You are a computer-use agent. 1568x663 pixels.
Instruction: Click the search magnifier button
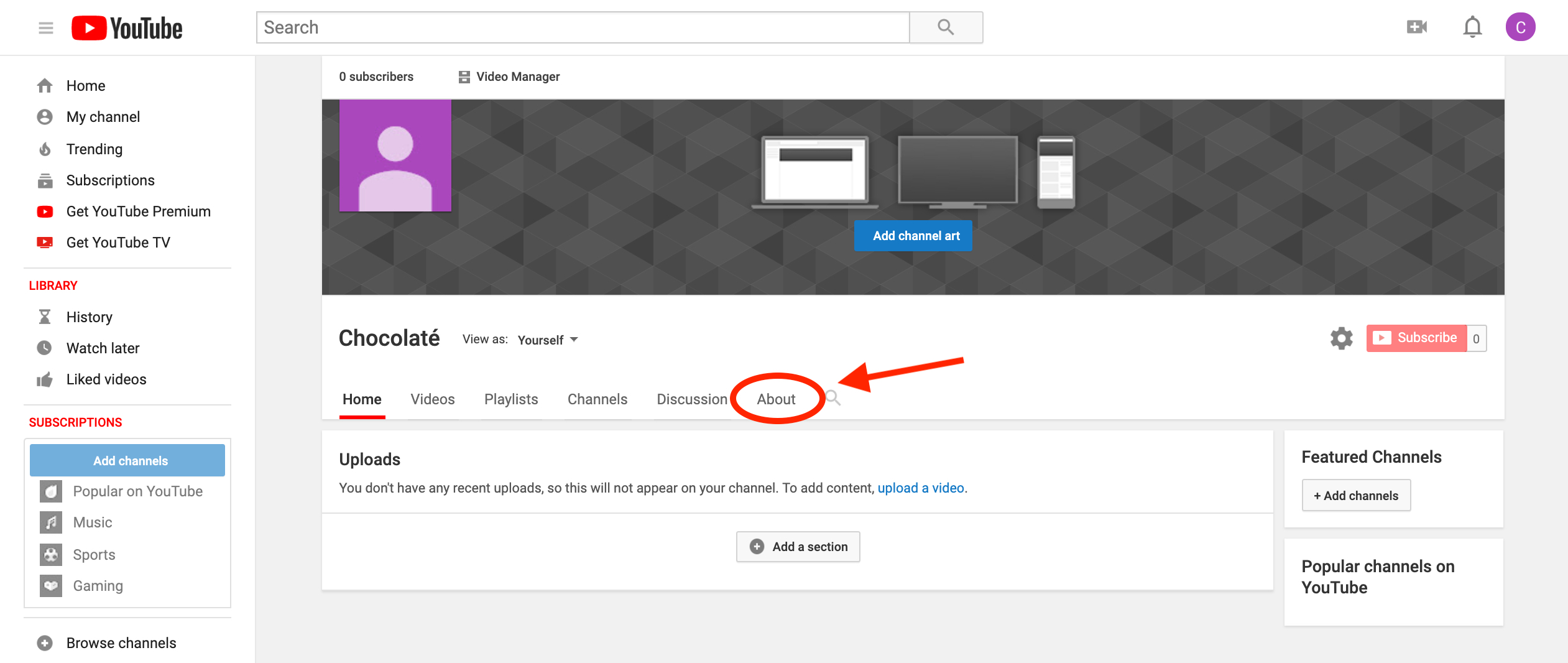946,27
